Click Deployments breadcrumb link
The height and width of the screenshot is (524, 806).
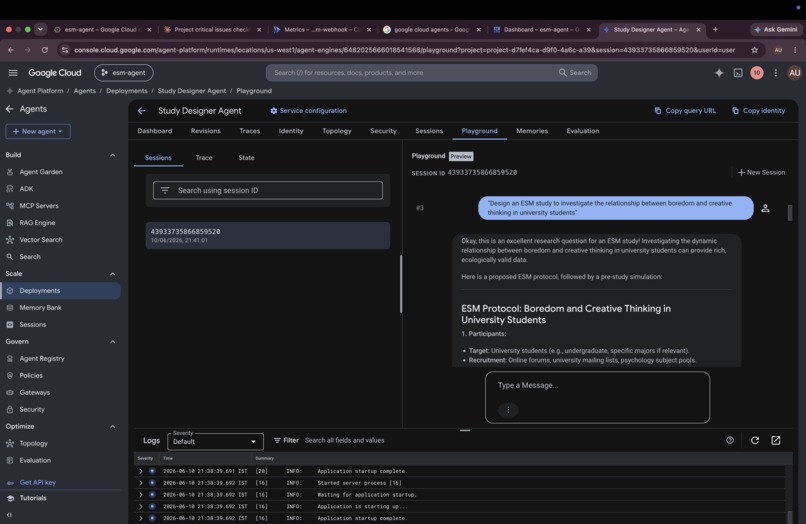(x=126, y=91)
